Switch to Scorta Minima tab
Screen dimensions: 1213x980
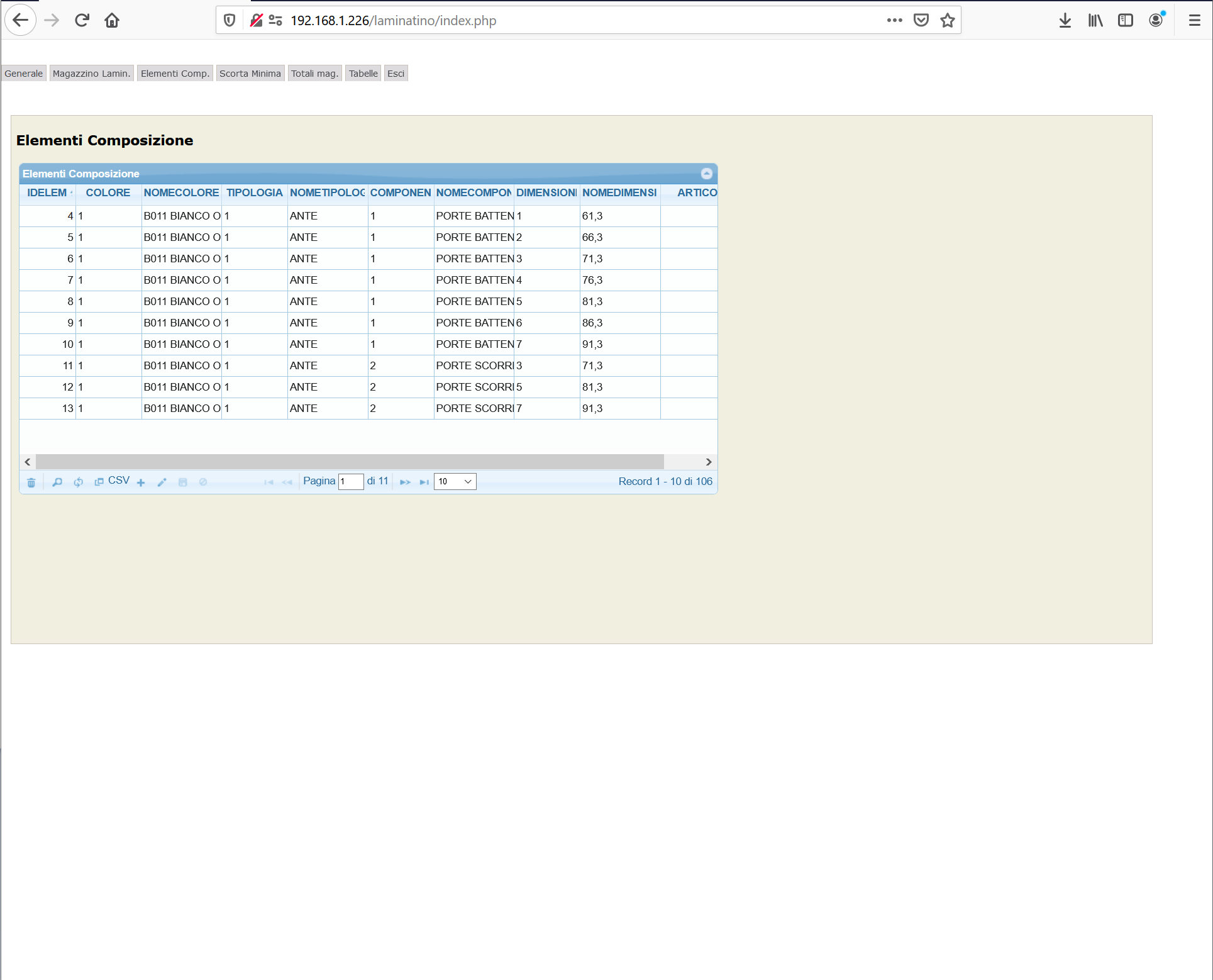click(250, 74)
